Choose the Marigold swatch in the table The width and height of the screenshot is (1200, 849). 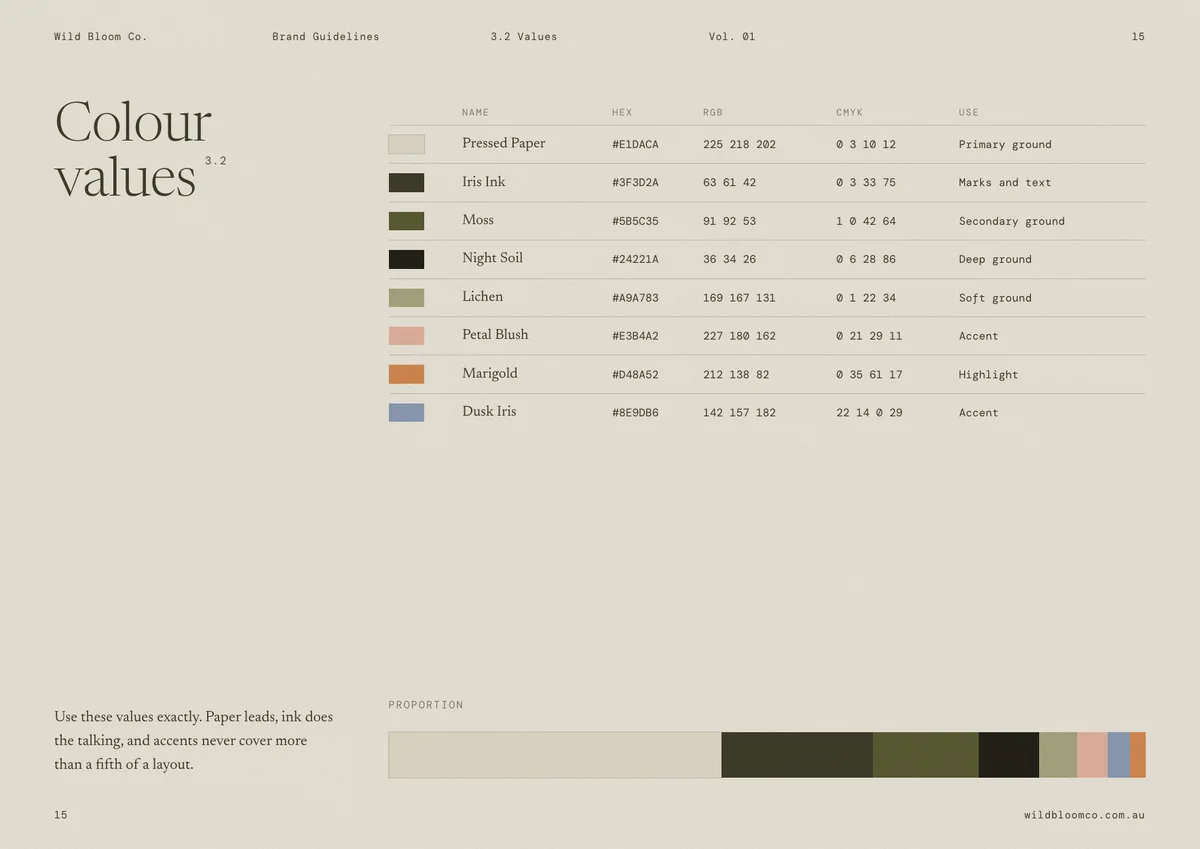(406, 374)
